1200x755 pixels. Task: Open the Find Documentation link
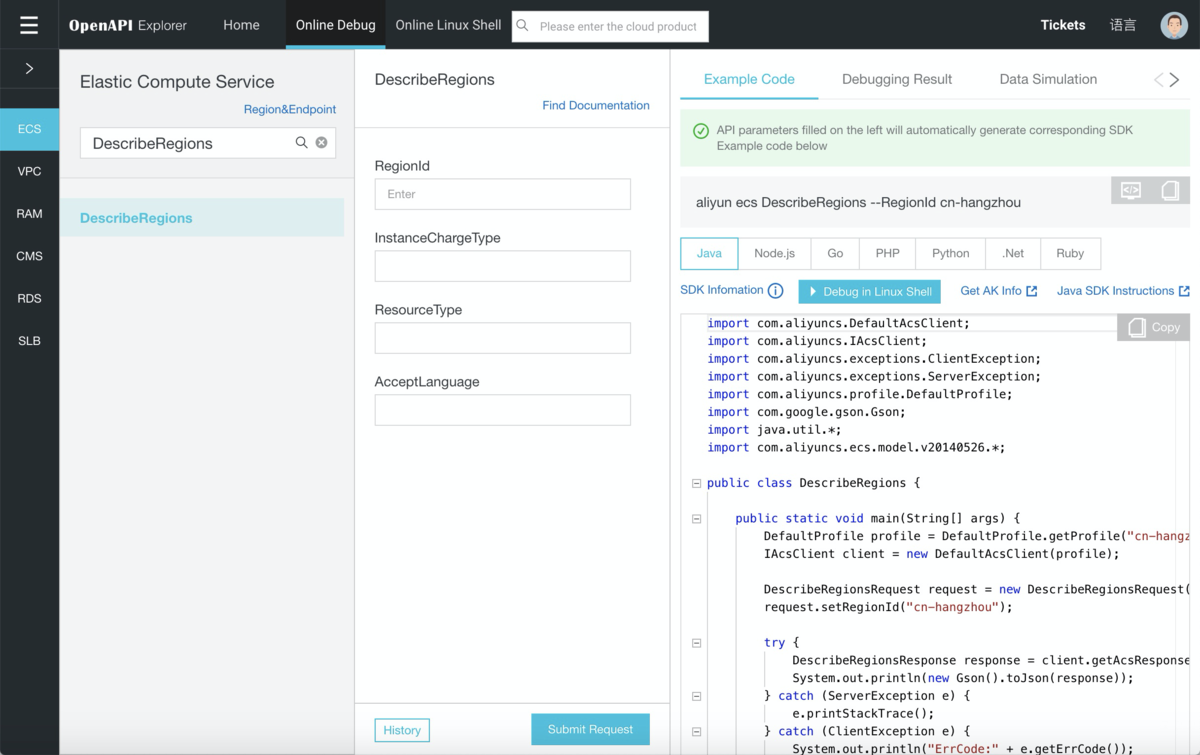[595, 105]
